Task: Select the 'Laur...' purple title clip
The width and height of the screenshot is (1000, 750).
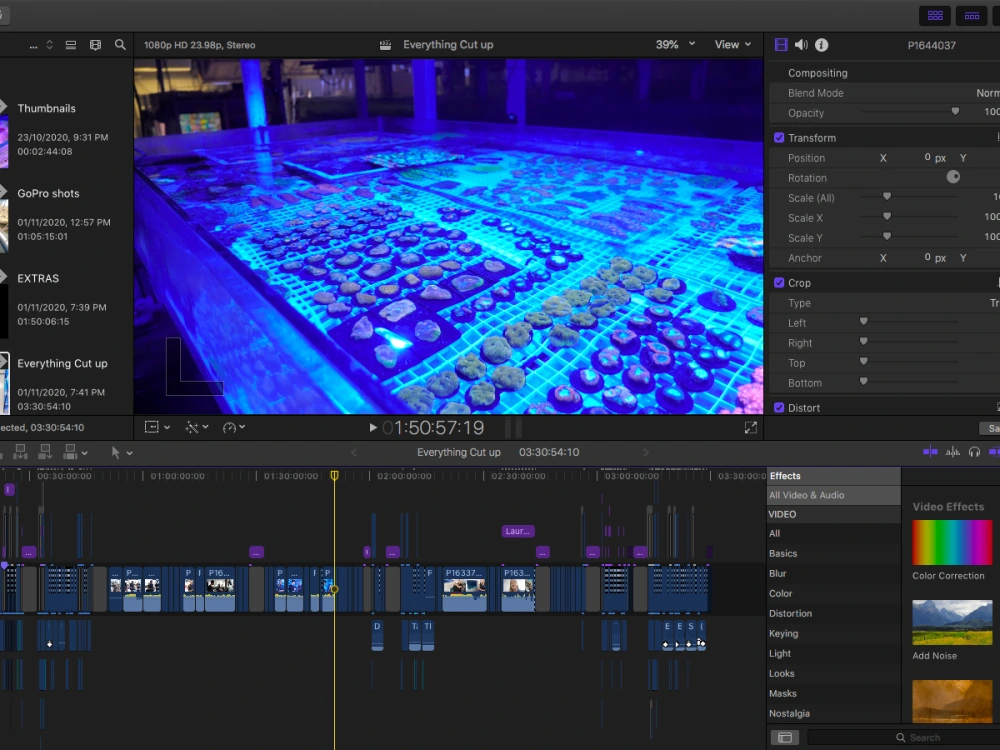Action: [518, 531]
